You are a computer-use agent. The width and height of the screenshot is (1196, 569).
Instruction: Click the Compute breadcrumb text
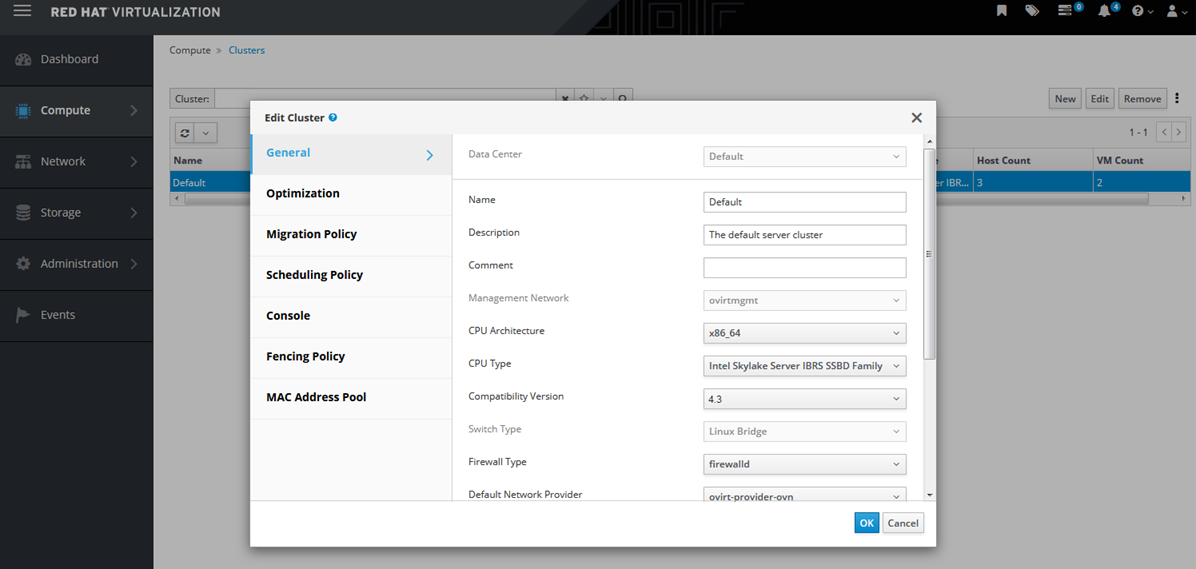pyautogui.click(x=190, y=50)
